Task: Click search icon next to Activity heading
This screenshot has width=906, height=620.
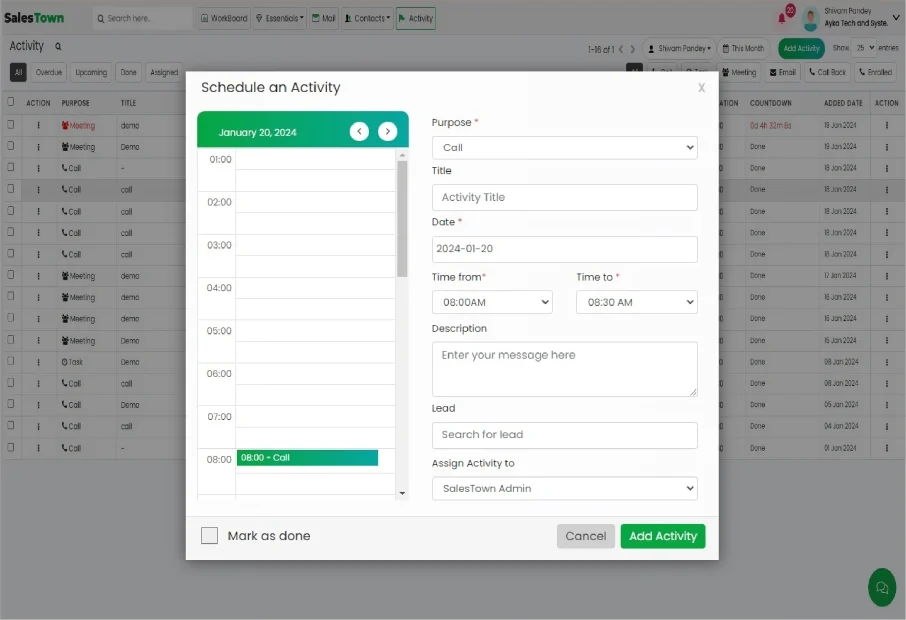Action: click(58, 46)
